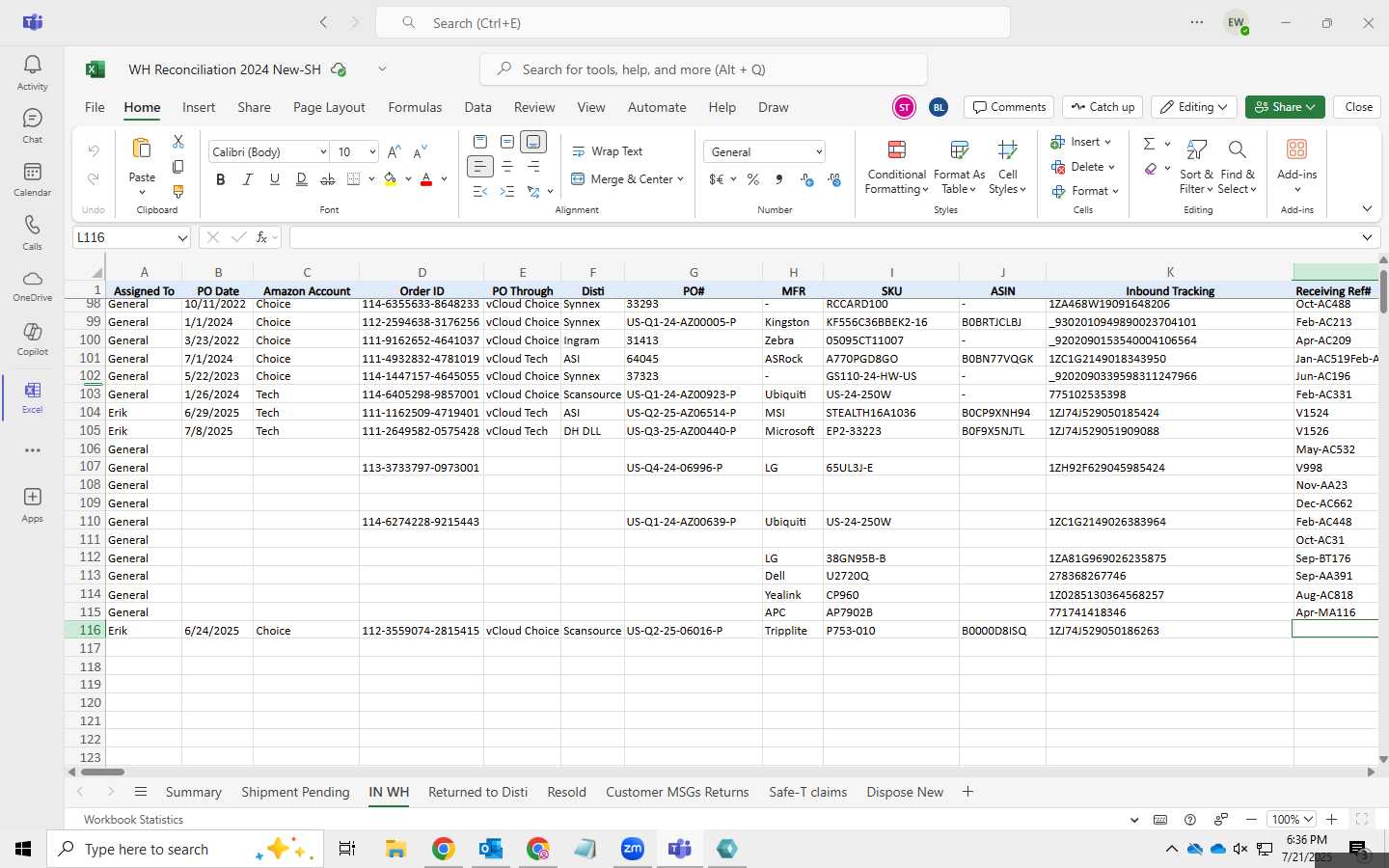Viewport: 1389px width, 868px height.
Task: Open the Editing mode dropdown
Action: pyautogui.click(x=1195, y=107)
